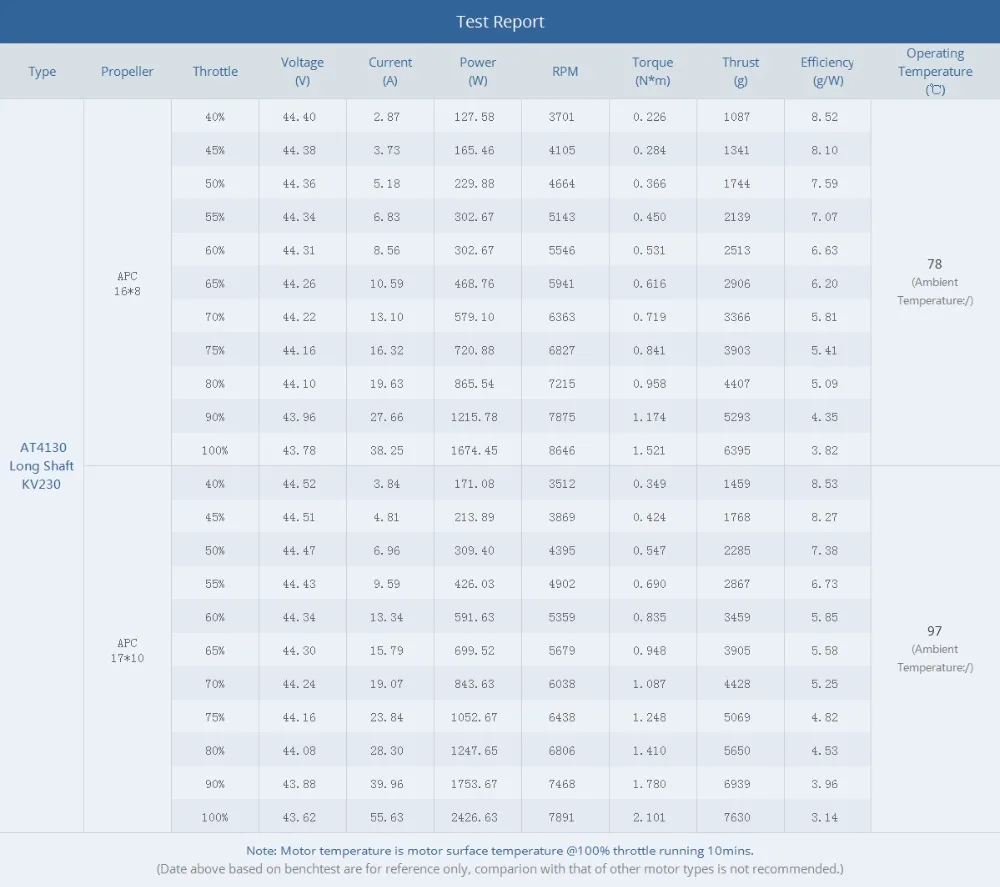Click the Power (W) column header

click(478, 71)
